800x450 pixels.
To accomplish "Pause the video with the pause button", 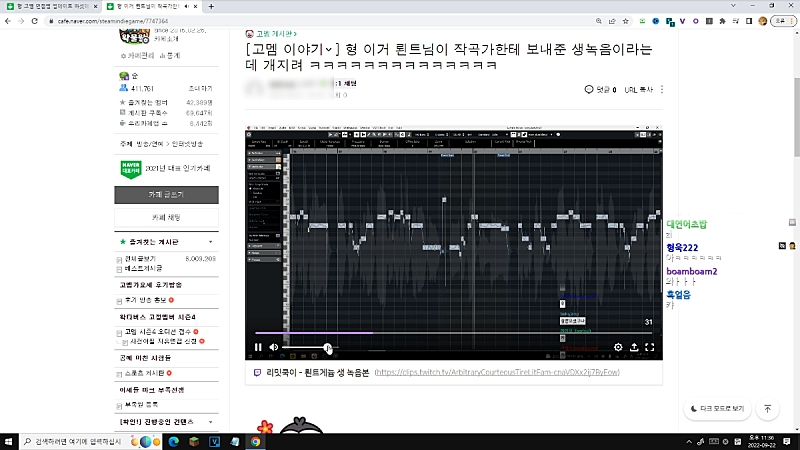I will click(x=258, y=347).
